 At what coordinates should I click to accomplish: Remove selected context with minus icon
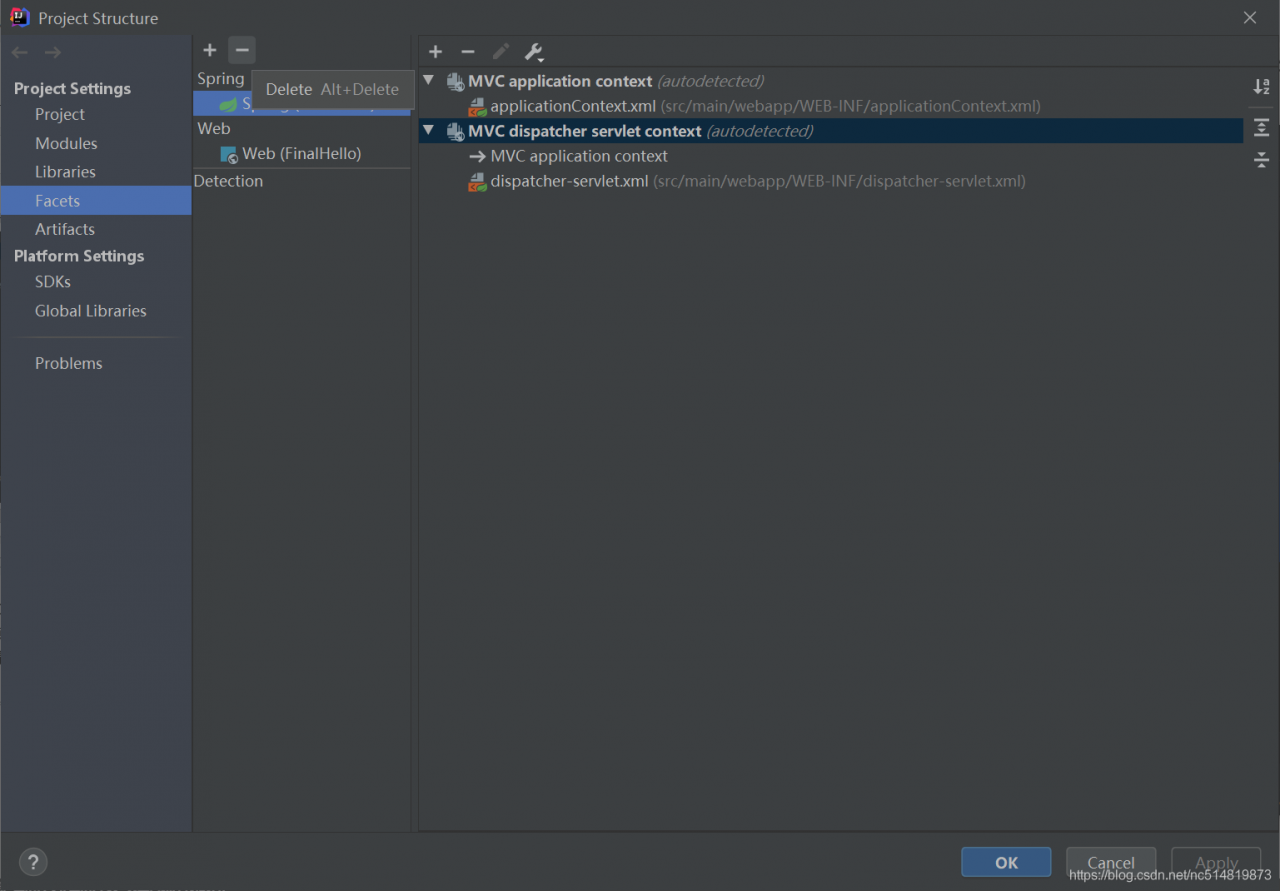pos(468,52)
